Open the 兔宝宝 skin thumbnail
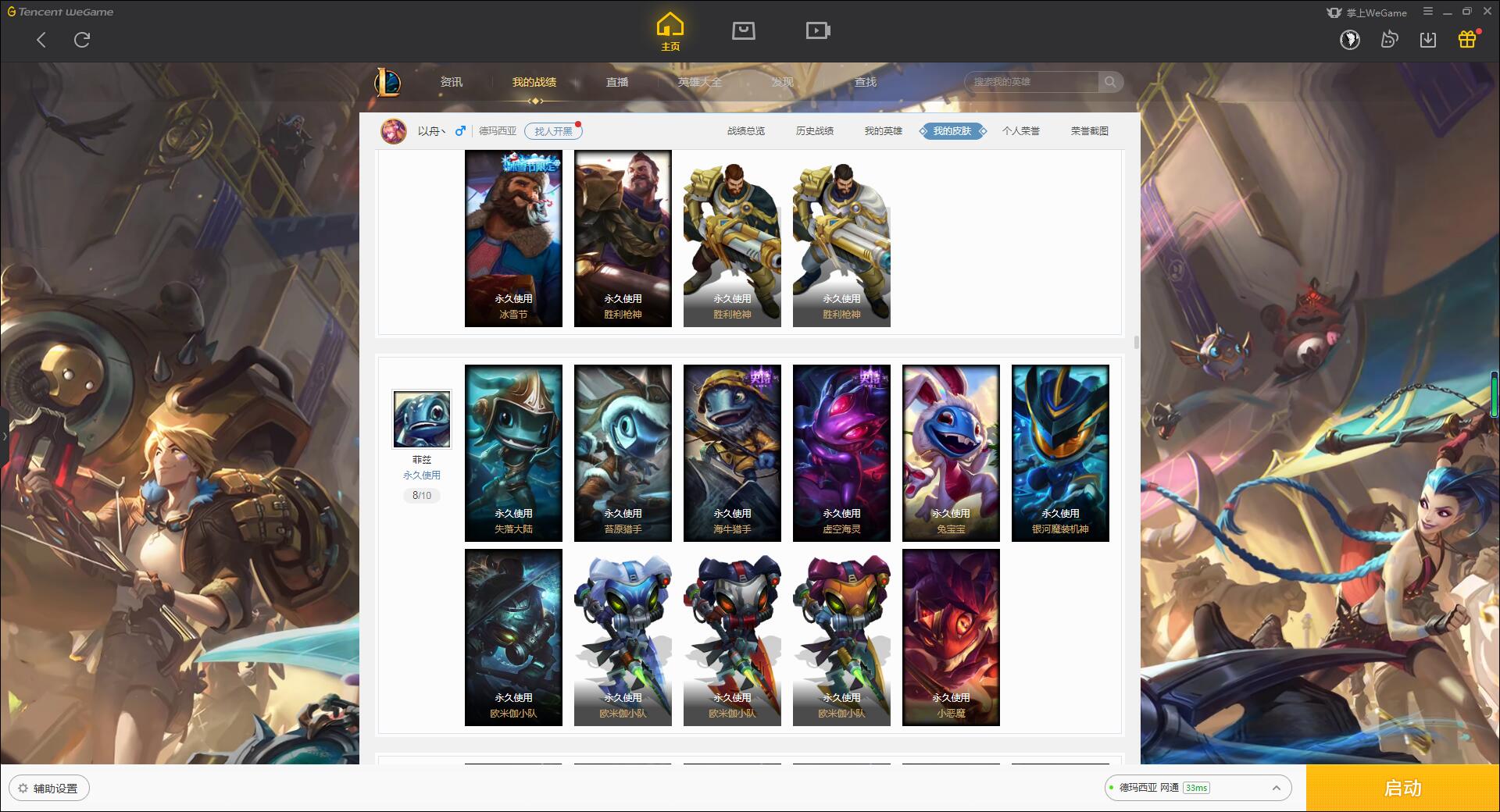The width and height of the screenshot is (1500, 812). [x=951, y=453]
